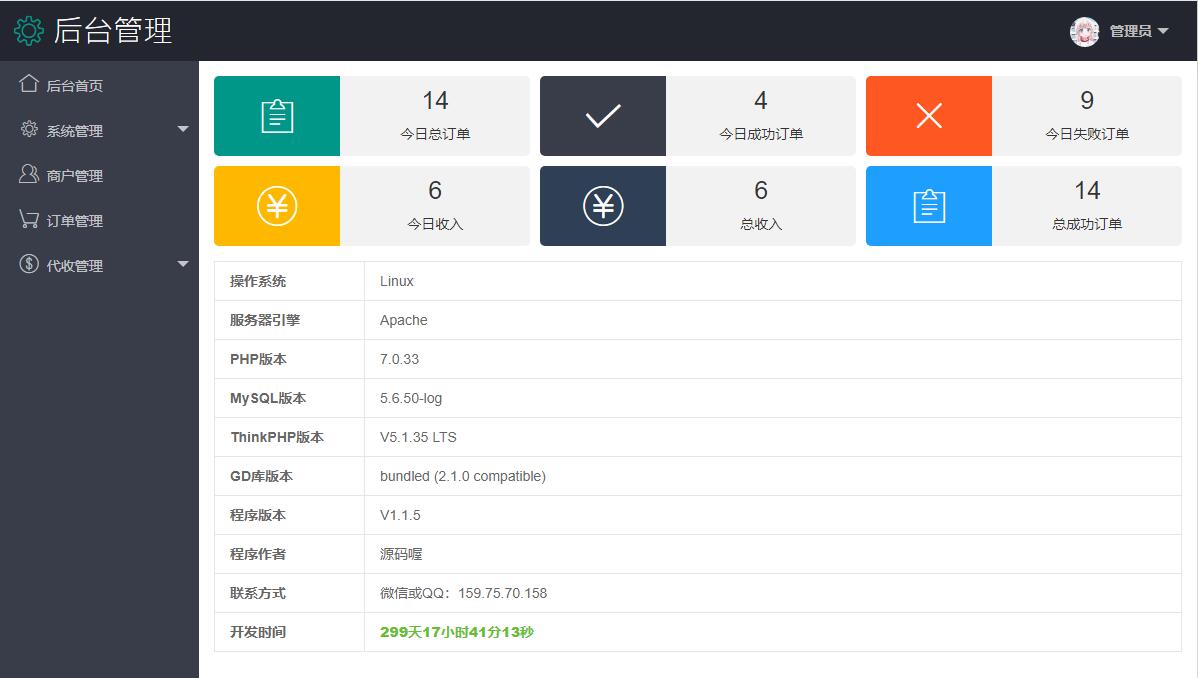Click the dark blue yen icon for 总收入
The width and height of the screenshot is (1198, 678).
[x=603, y=206]
